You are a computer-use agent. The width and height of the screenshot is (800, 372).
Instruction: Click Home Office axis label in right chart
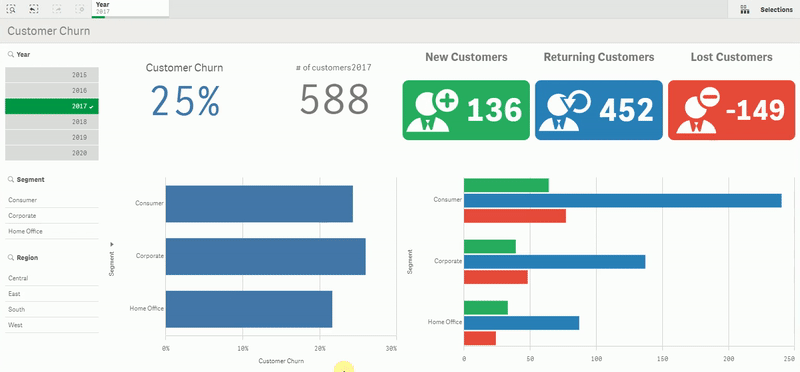(445, 322)
